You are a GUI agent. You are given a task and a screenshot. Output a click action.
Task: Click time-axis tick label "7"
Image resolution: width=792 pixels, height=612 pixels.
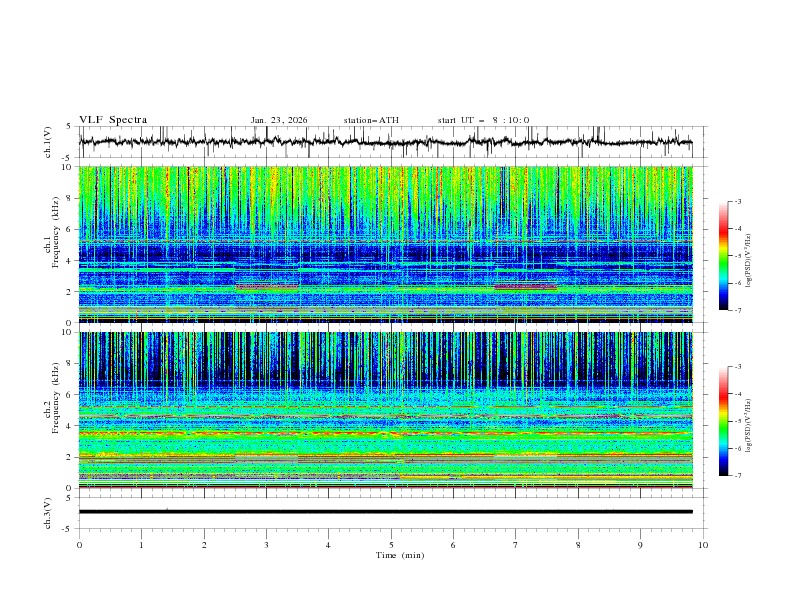click(516, 545)
